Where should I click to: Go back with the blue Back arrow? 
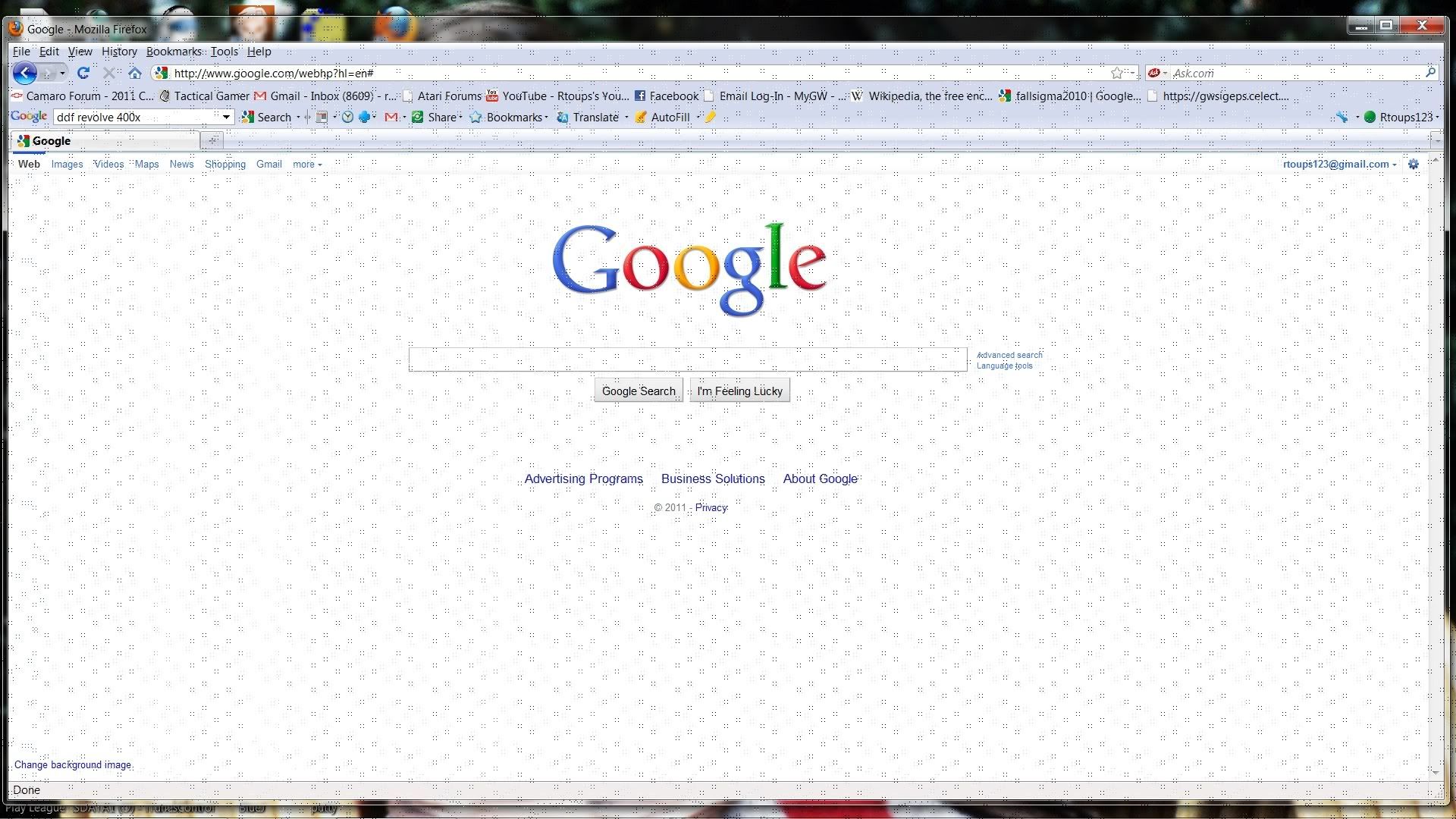click(x=24, y=73)
